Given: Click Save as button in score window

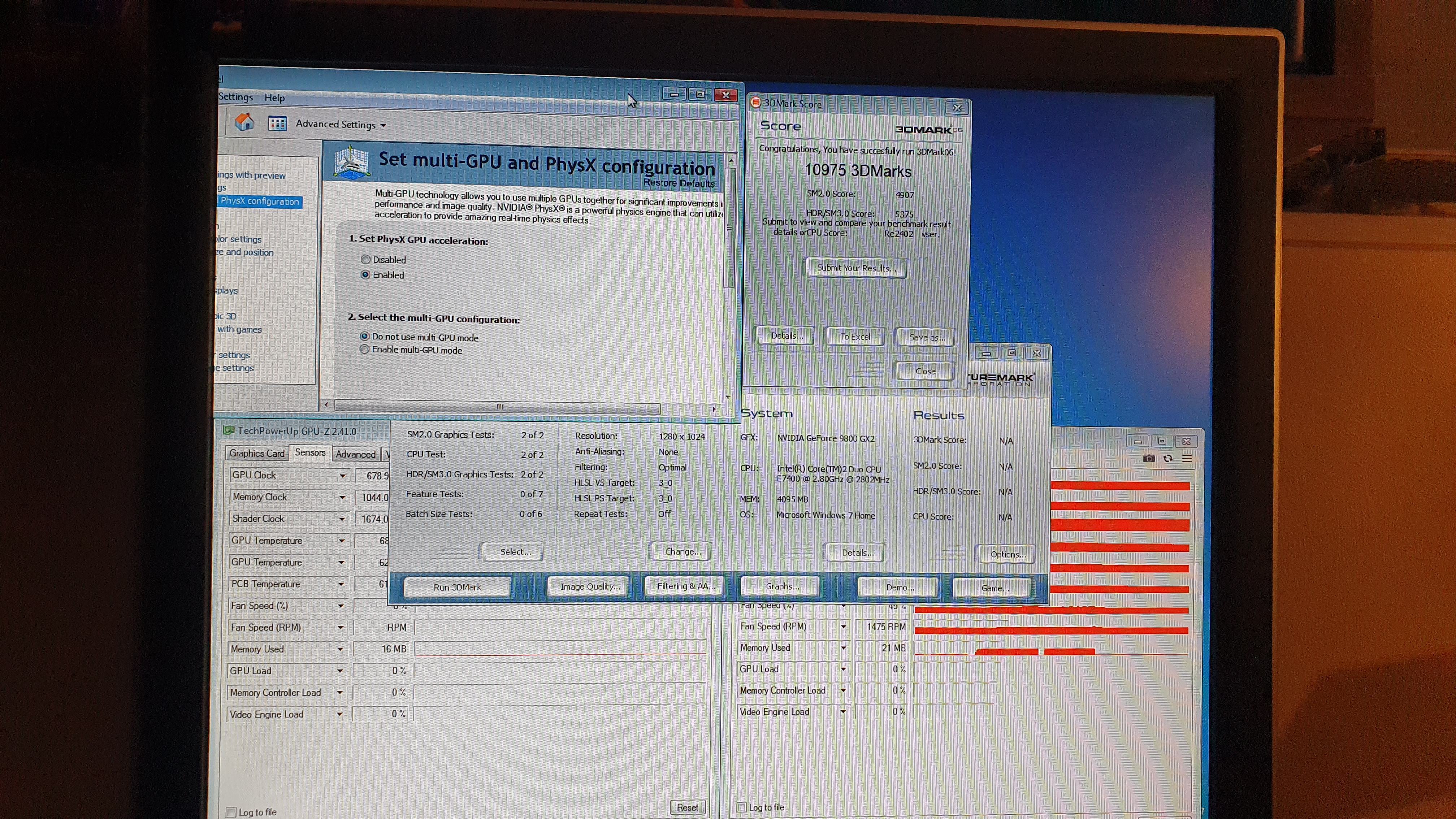Looking at the screenshot, I should point(926,337).
